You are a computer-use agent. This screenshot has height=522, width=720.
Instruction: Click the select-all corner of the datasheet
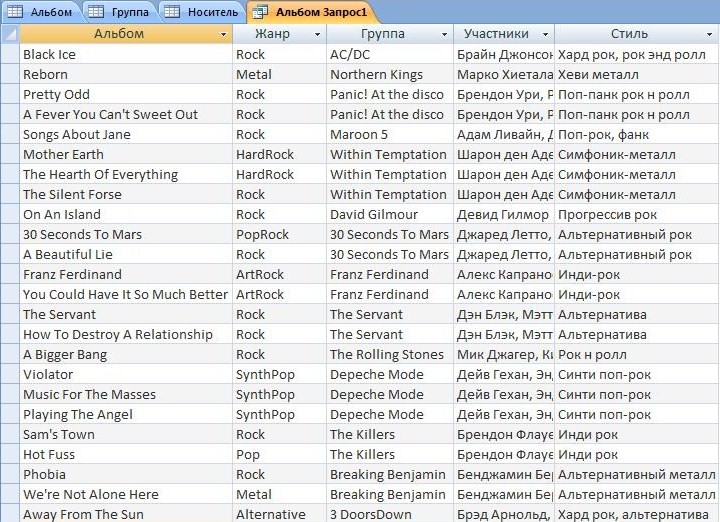pos(10,34)
